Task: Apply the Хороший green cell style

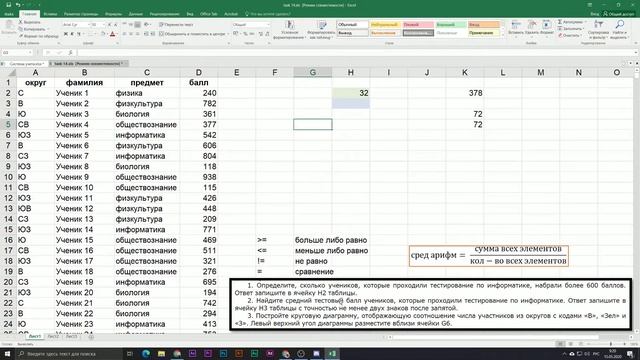Action: [451, 24]
